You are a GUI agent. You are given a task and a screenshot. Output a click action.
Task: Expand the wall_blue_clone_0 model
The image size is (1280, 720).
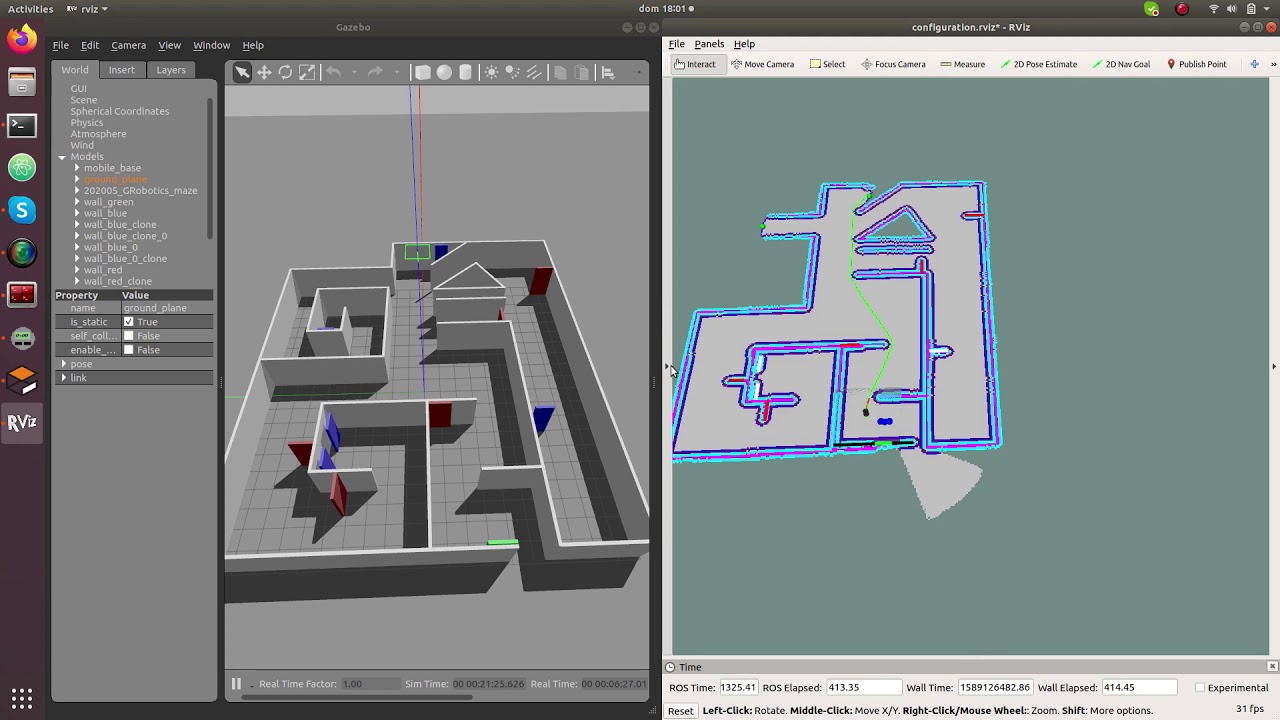tap(77, 236)
